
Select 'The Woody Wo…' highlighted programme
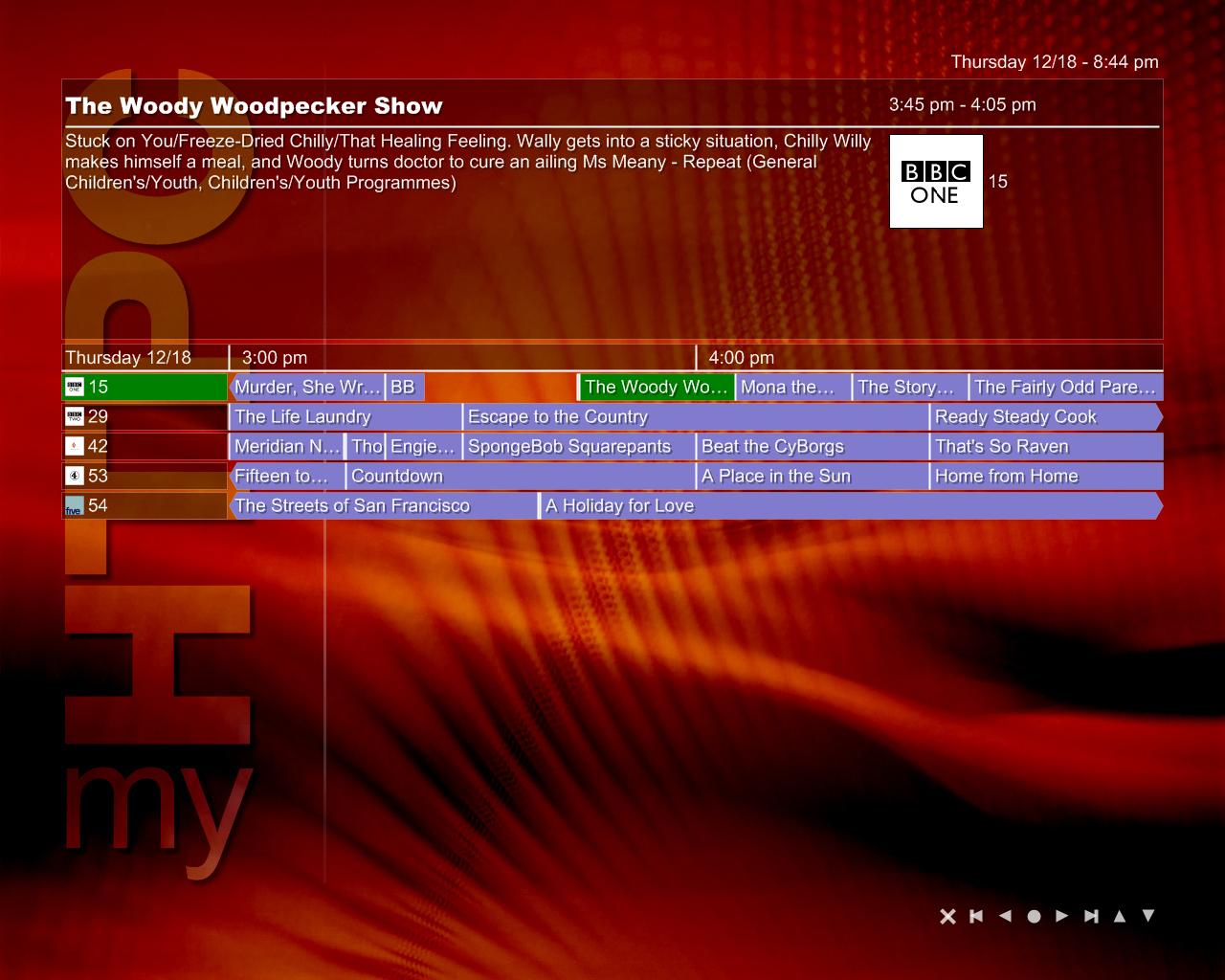tap(657, 388)
